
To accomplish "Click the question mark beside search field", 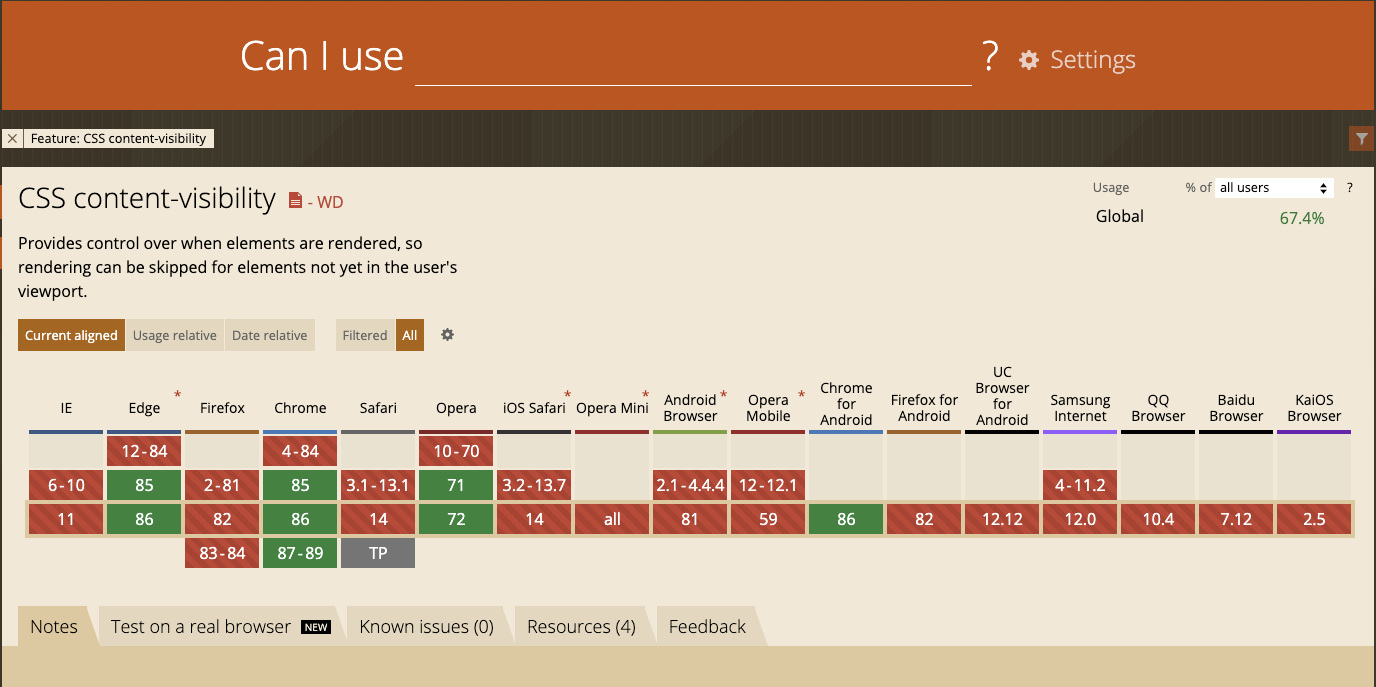I will (x=990, y=57).
